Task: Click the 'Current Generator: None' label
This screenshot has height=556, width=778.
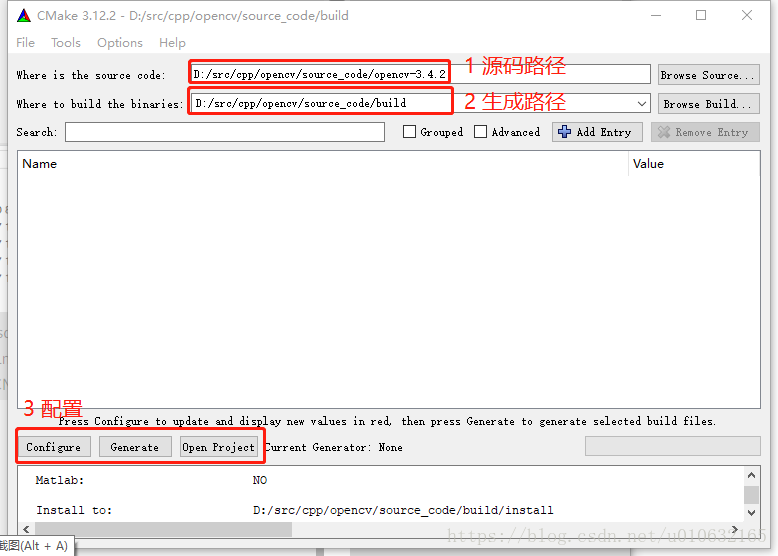Action: click(333, 447)
